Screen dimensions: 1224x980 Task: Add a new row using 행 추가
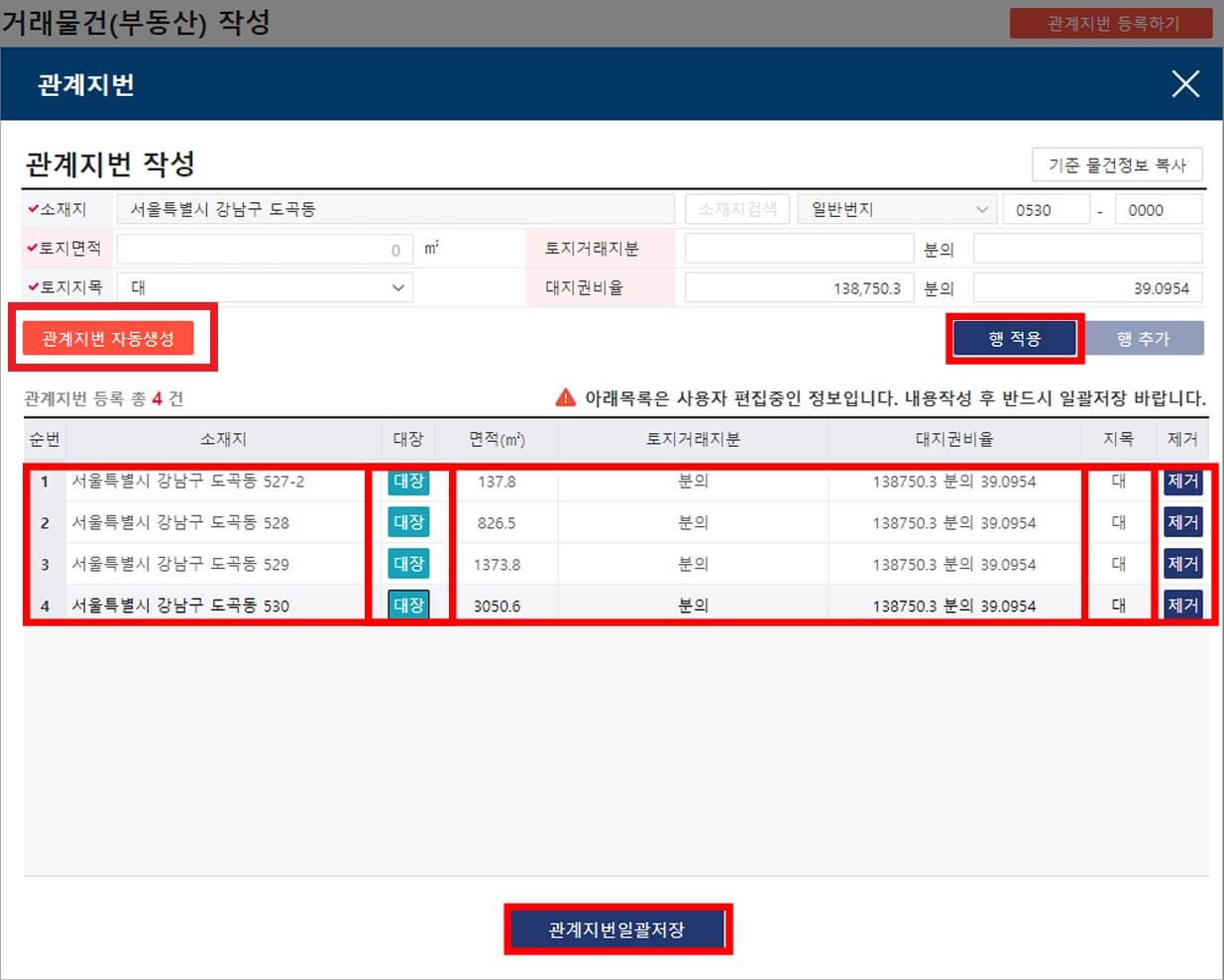(1147, 337)
